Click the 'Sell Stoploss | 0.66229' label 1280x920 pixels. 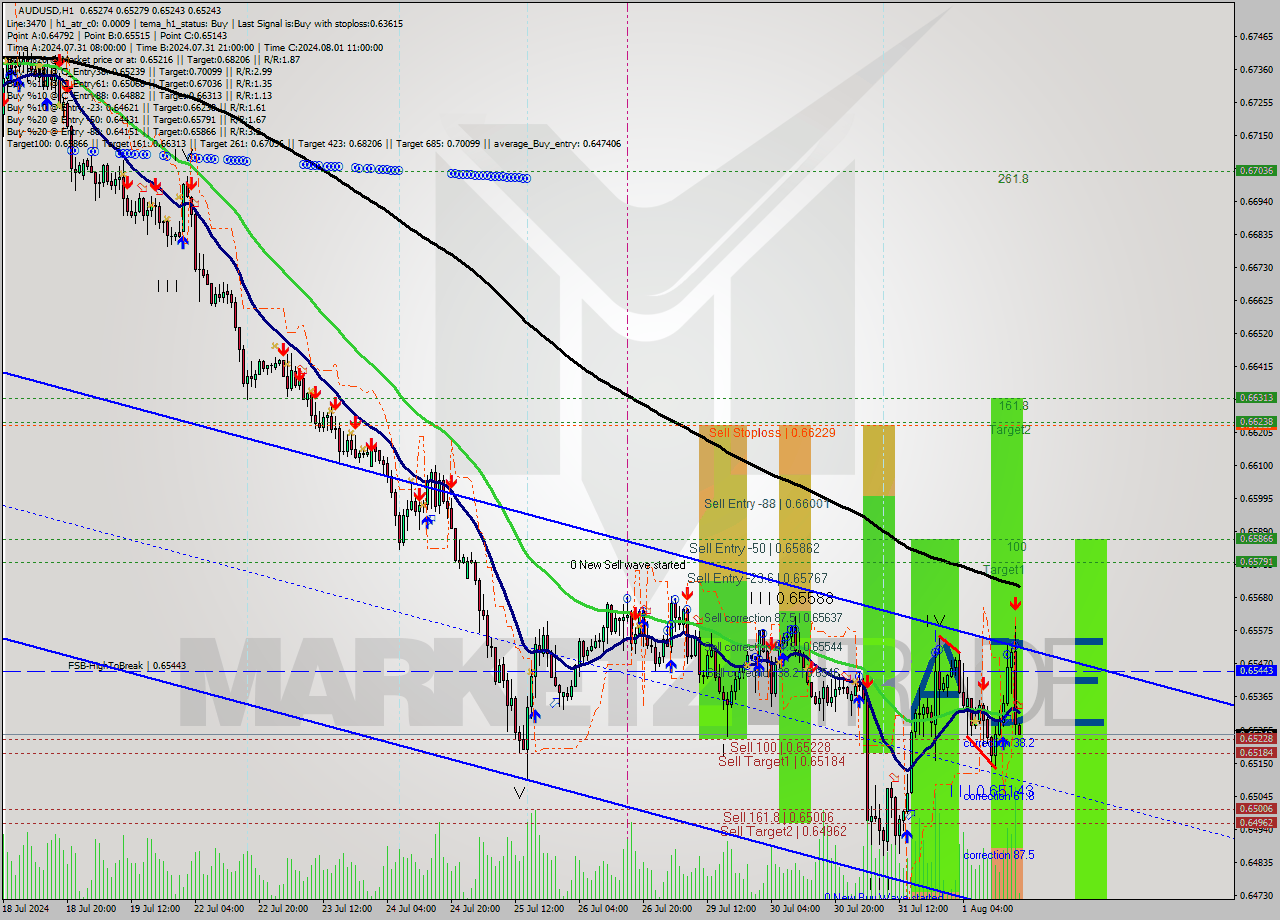tap(770, 432)
